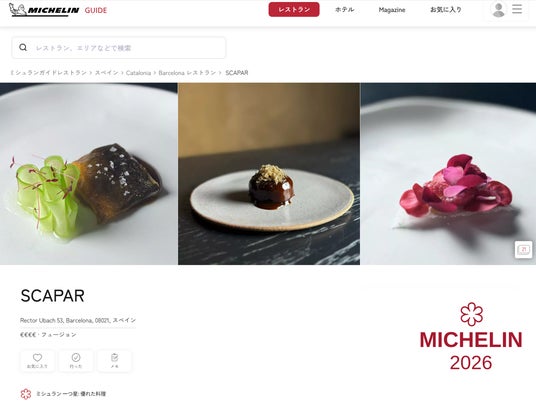The image size is (536, 406).
Task: Select the レストラン tab
Action: tap(294, 10)
